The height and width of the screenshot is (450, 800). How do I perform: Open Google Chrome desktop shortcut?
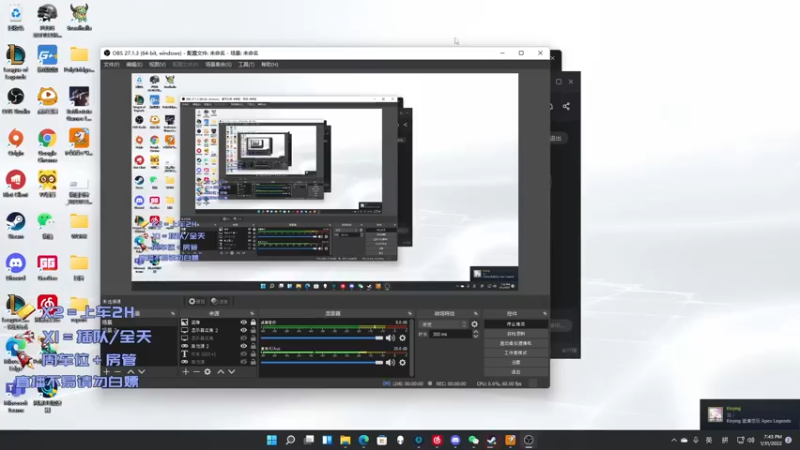point(47,145)
